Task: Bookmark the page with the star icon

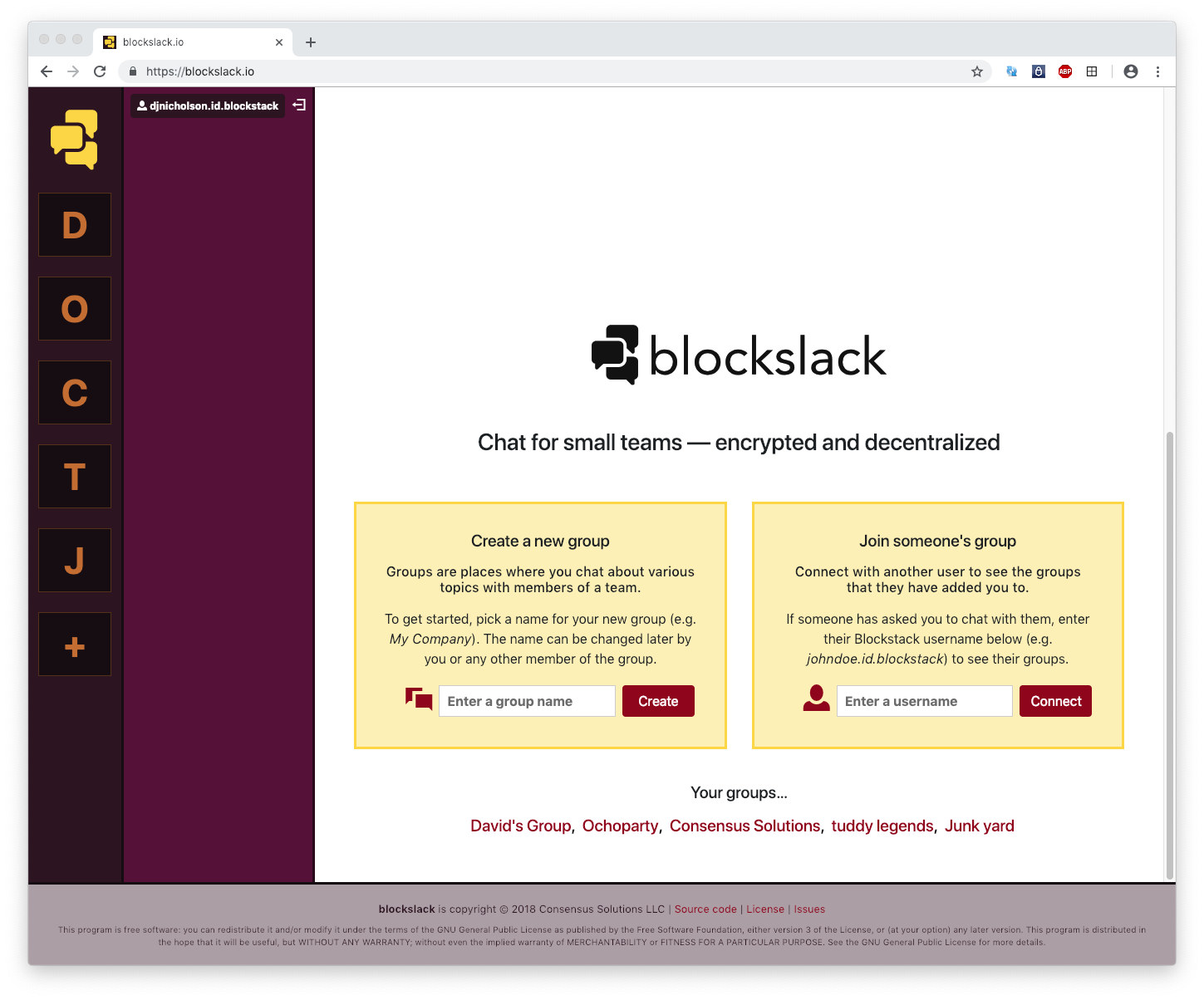Action: tap(976, 71)
